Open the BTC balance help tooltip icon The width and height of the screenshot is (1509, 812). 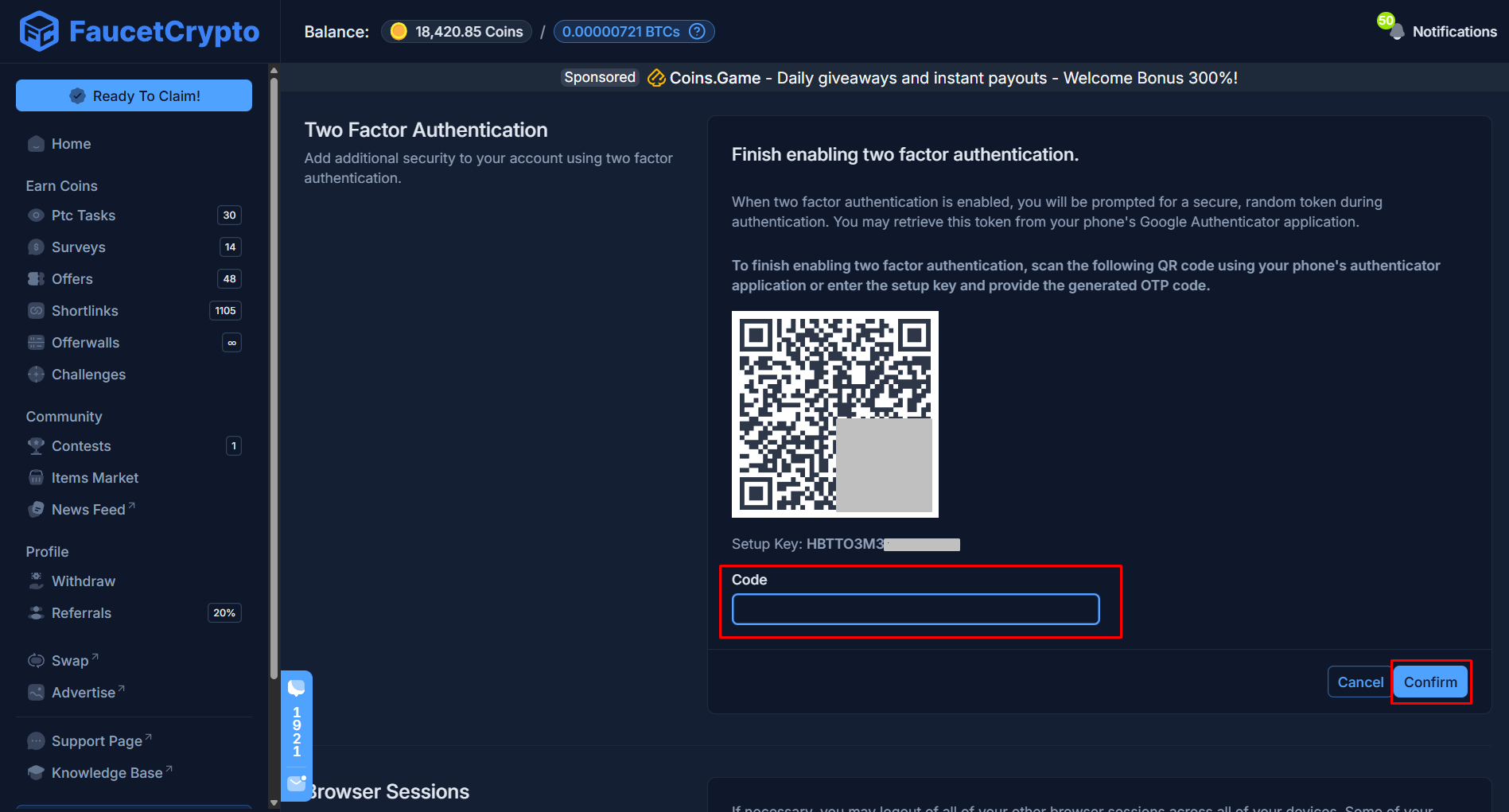click(696, 31)
